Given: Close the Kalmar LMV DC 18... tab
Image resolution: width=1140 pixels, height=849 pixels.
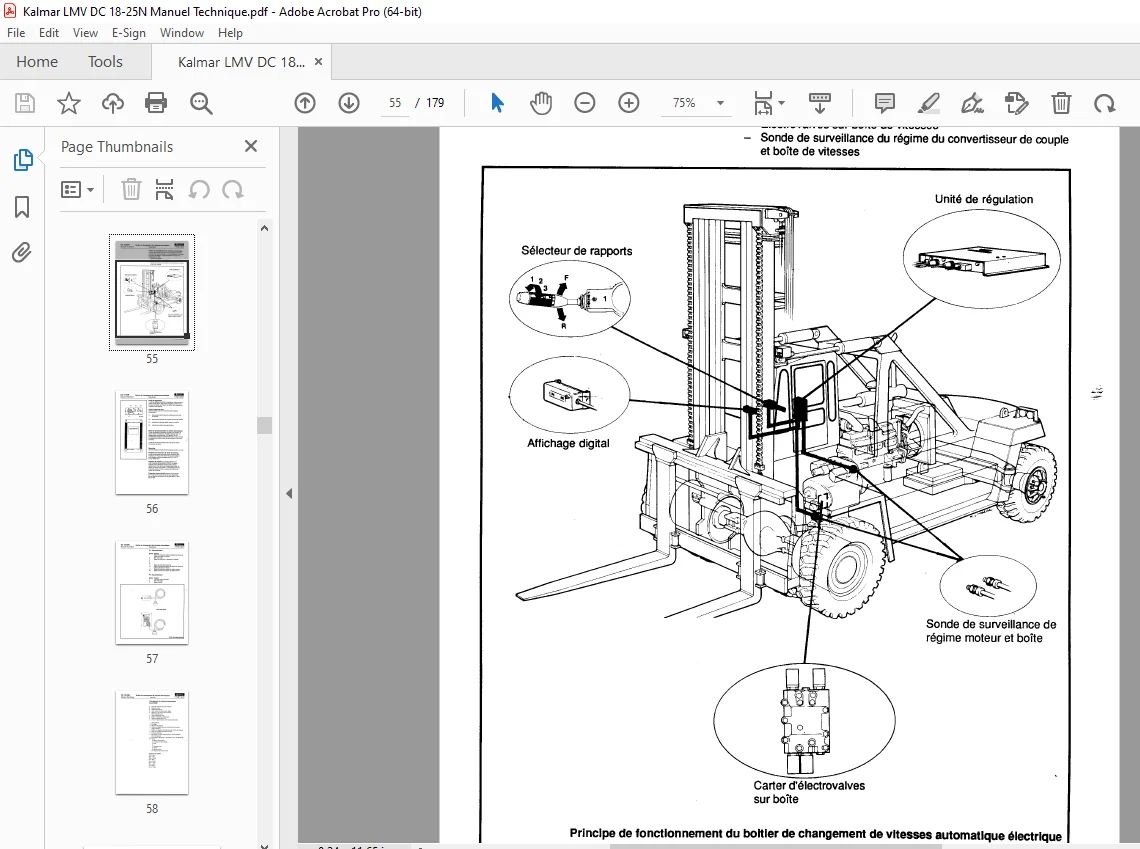Looking at the screenshot, I should pos(318,62).
